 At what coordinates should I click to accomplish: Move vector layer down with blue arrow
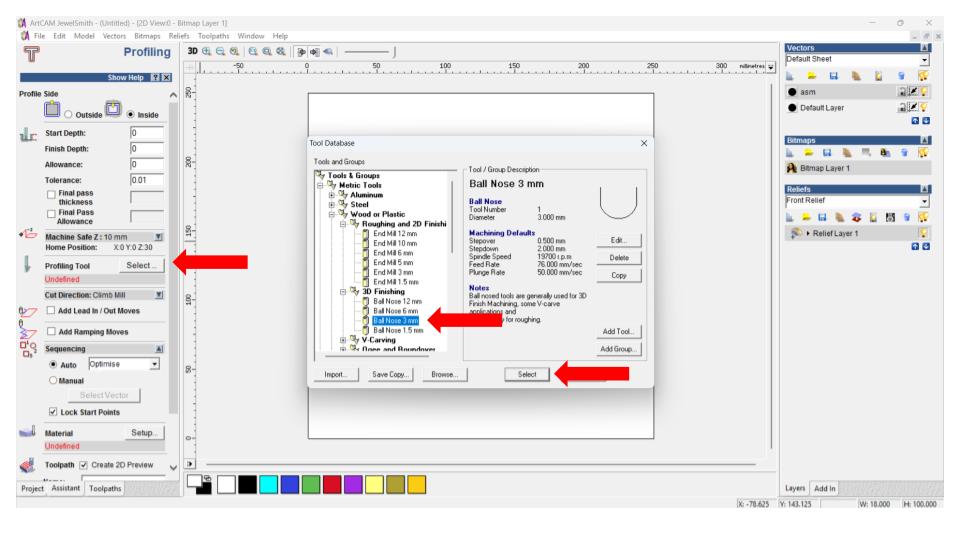[x=926, y=121]
